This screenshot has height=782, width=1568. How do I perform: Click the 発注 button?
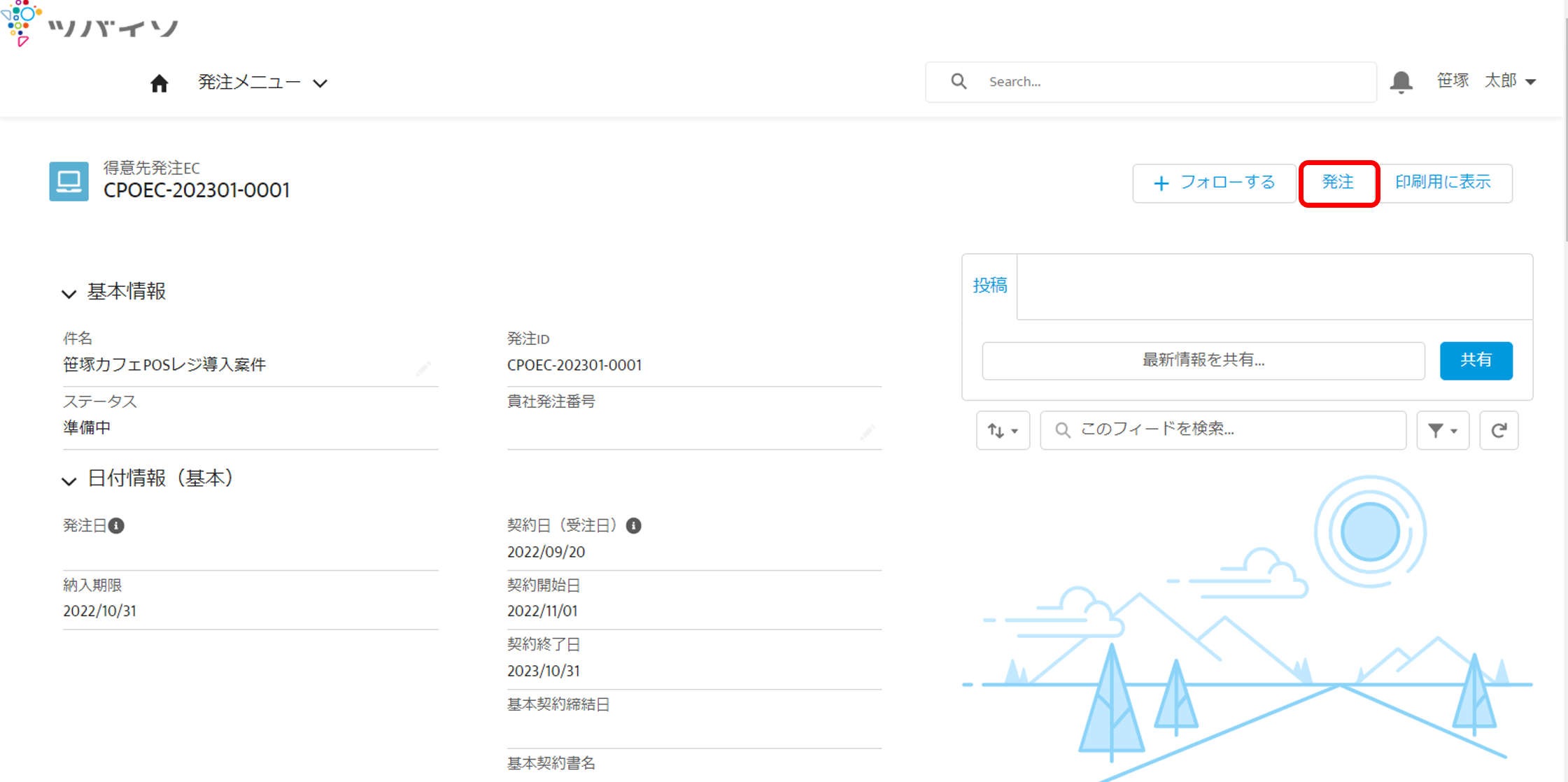tap(1339, 183)
